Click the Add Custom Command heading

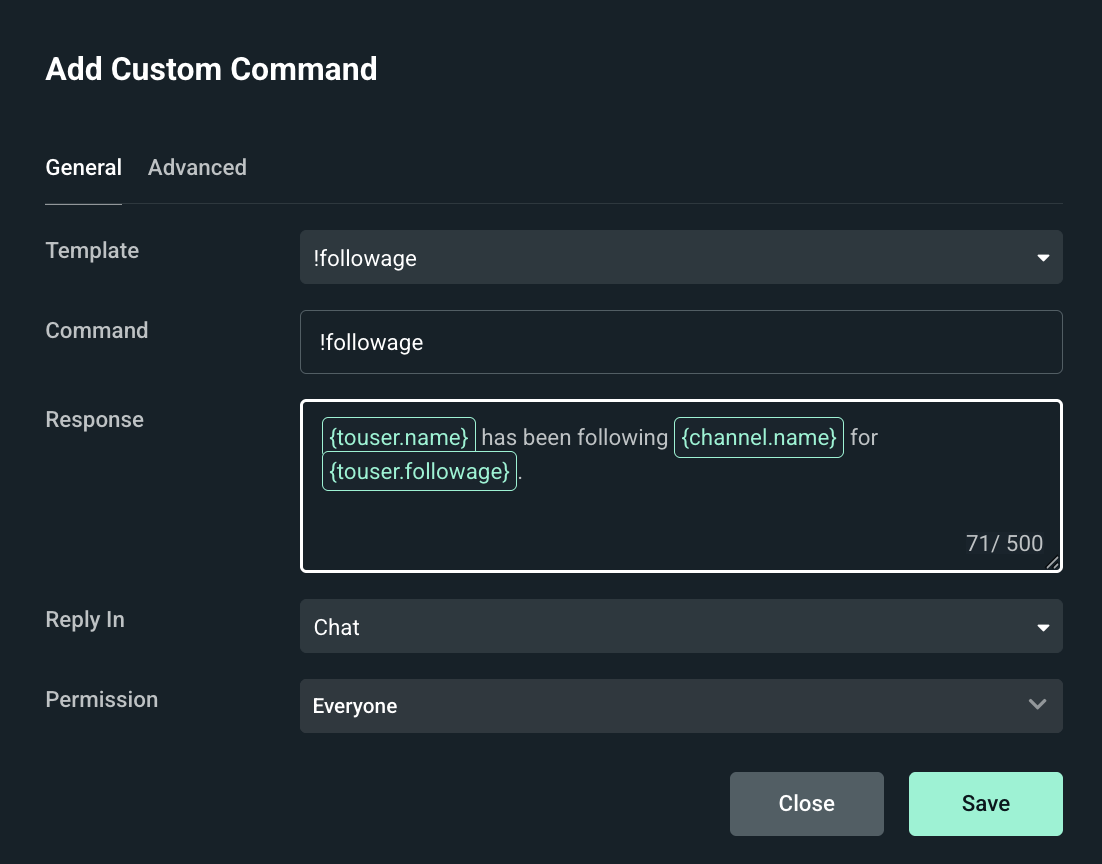tap(212, 69)
